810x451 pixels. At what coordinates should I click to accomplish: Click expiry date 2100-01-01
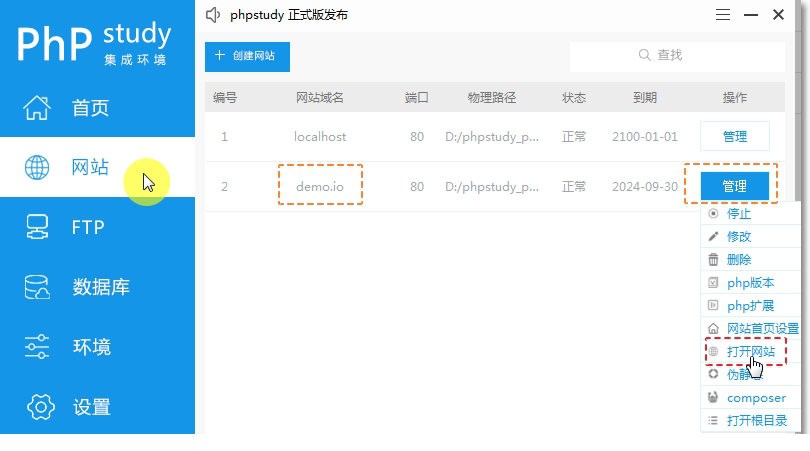click(x=645, y=137)
